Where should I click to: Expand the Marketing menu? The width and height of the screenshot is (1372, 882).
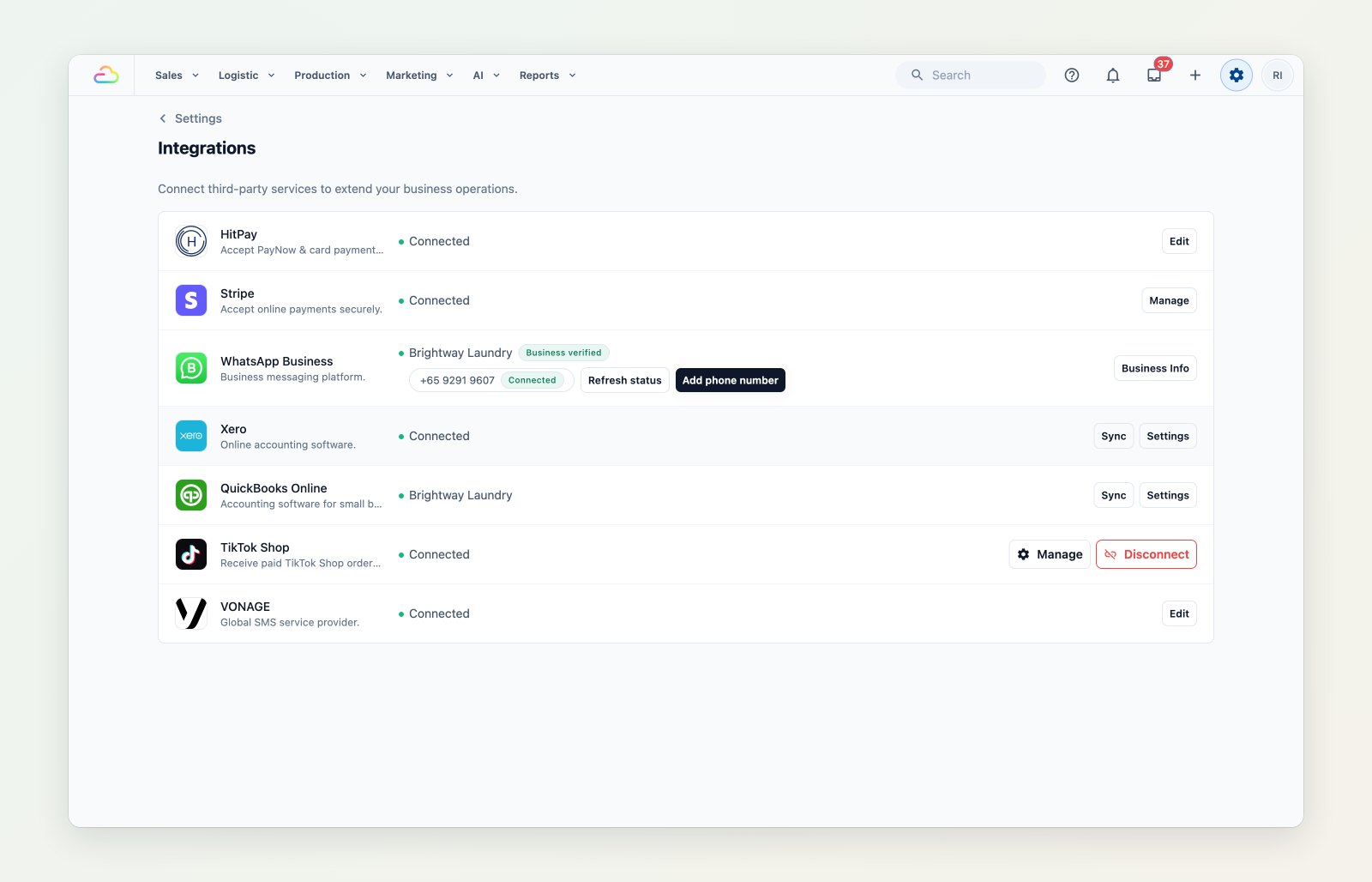click(x=419, y=76)
